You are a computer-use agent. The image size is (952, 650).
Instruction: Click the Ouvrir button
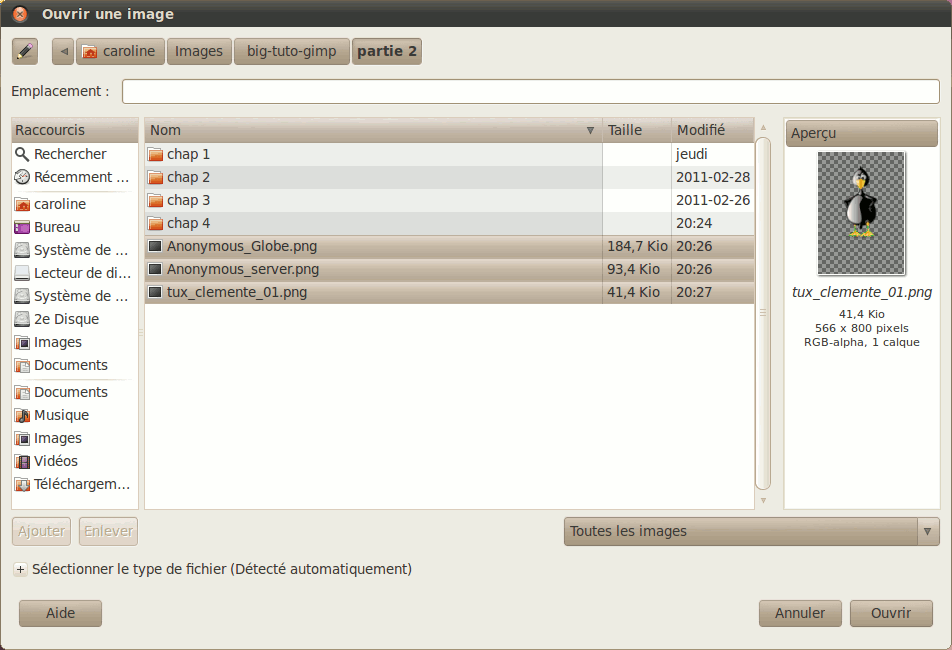[890, 613]
